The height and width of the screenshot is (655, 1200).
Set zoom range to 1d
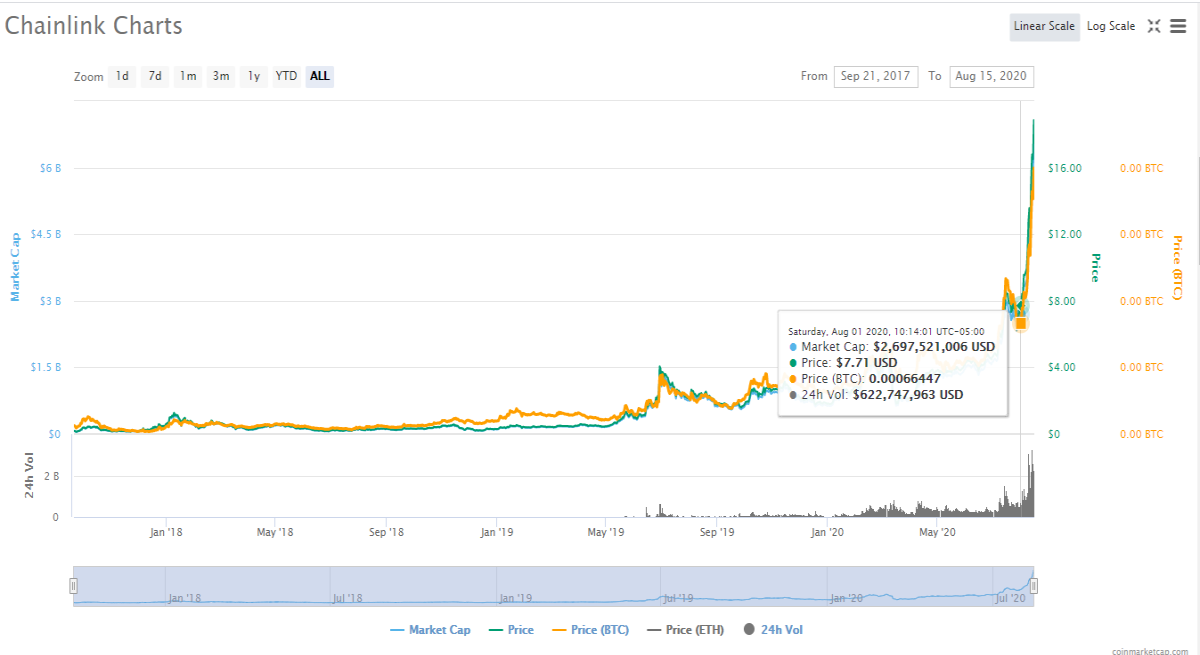coord(122,76)
